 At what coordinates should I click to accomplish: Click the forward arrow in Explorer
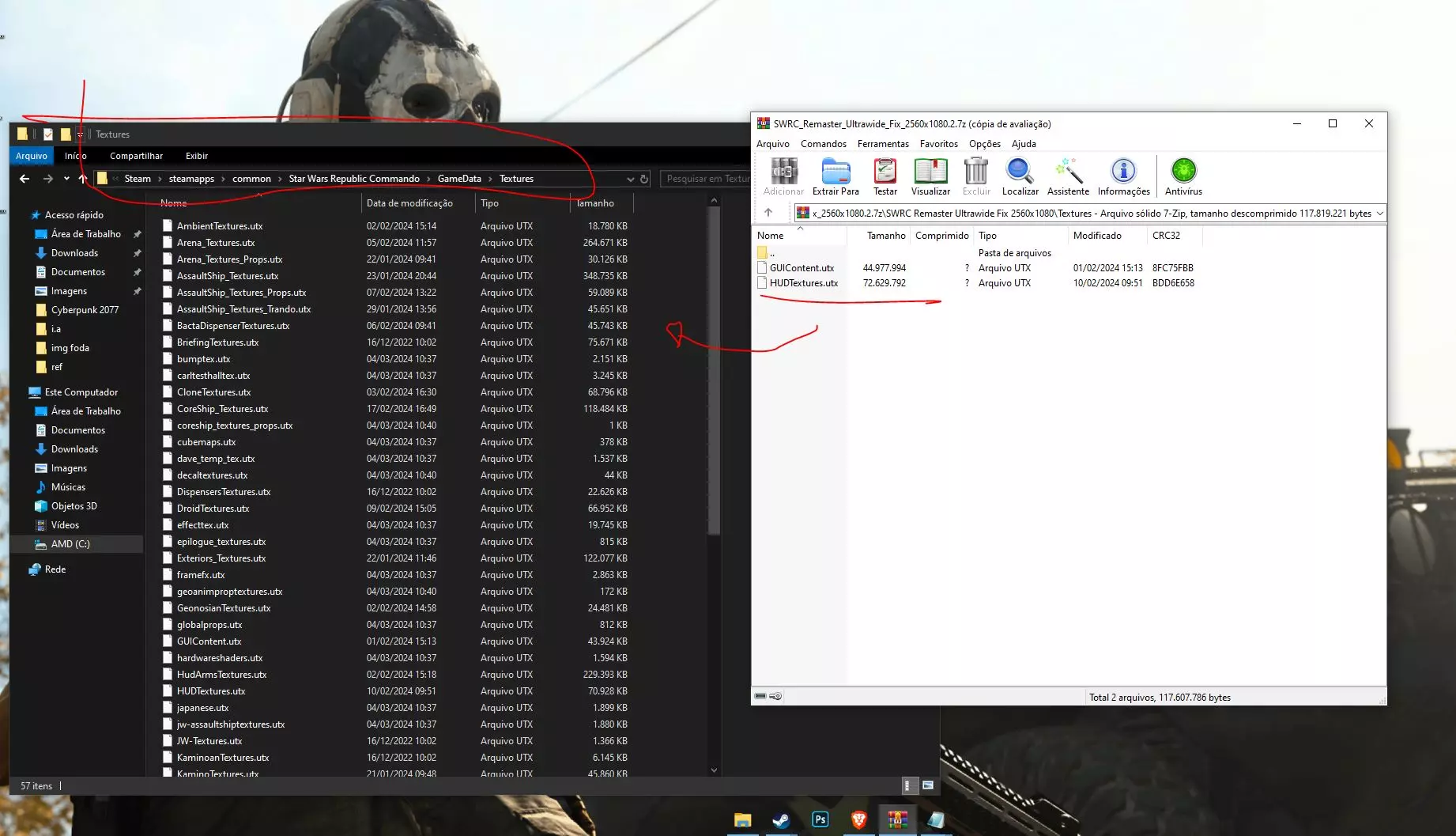(x=48, y=179)
